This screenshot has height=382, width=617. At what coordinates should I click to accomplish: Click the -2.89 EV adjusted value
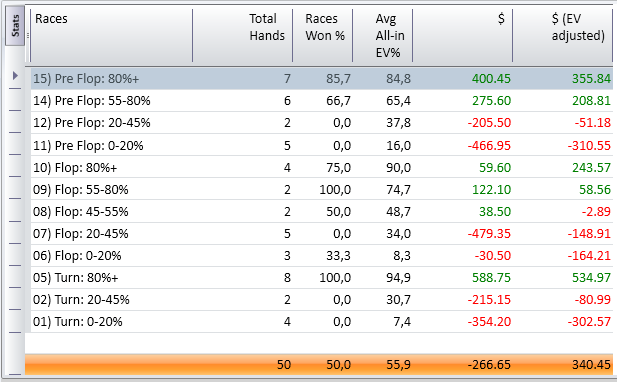point(596,212)
